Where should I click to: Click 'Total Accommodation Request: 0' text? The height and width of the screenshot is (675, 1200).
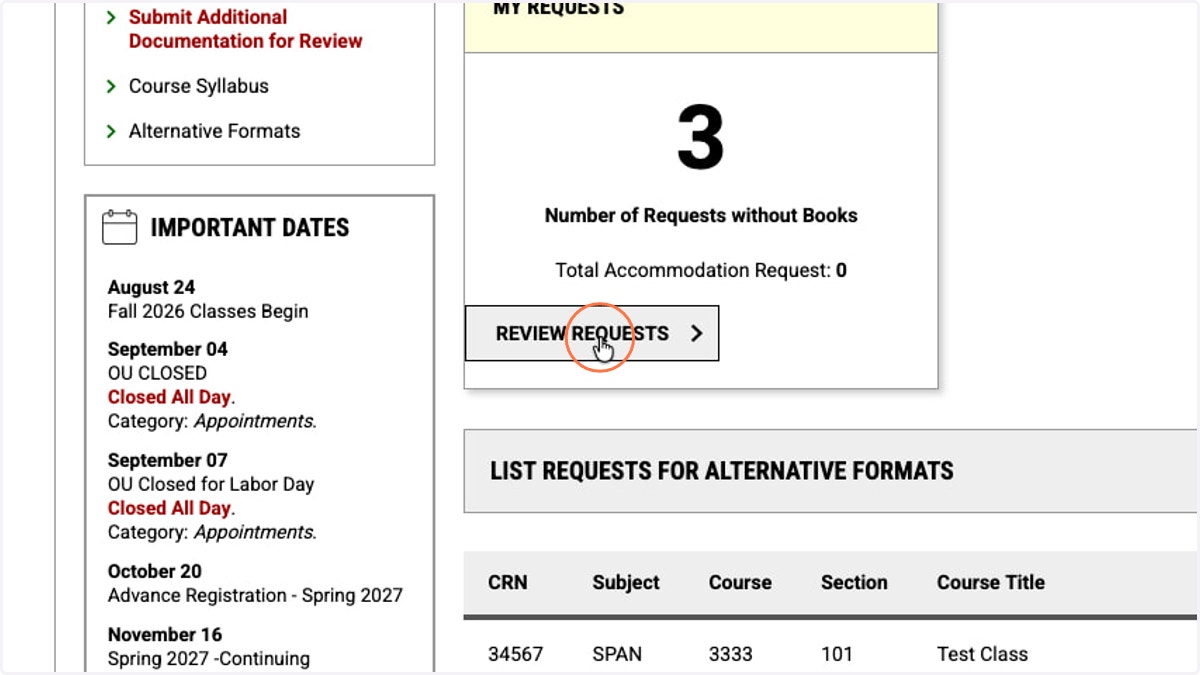click(701, 270)
